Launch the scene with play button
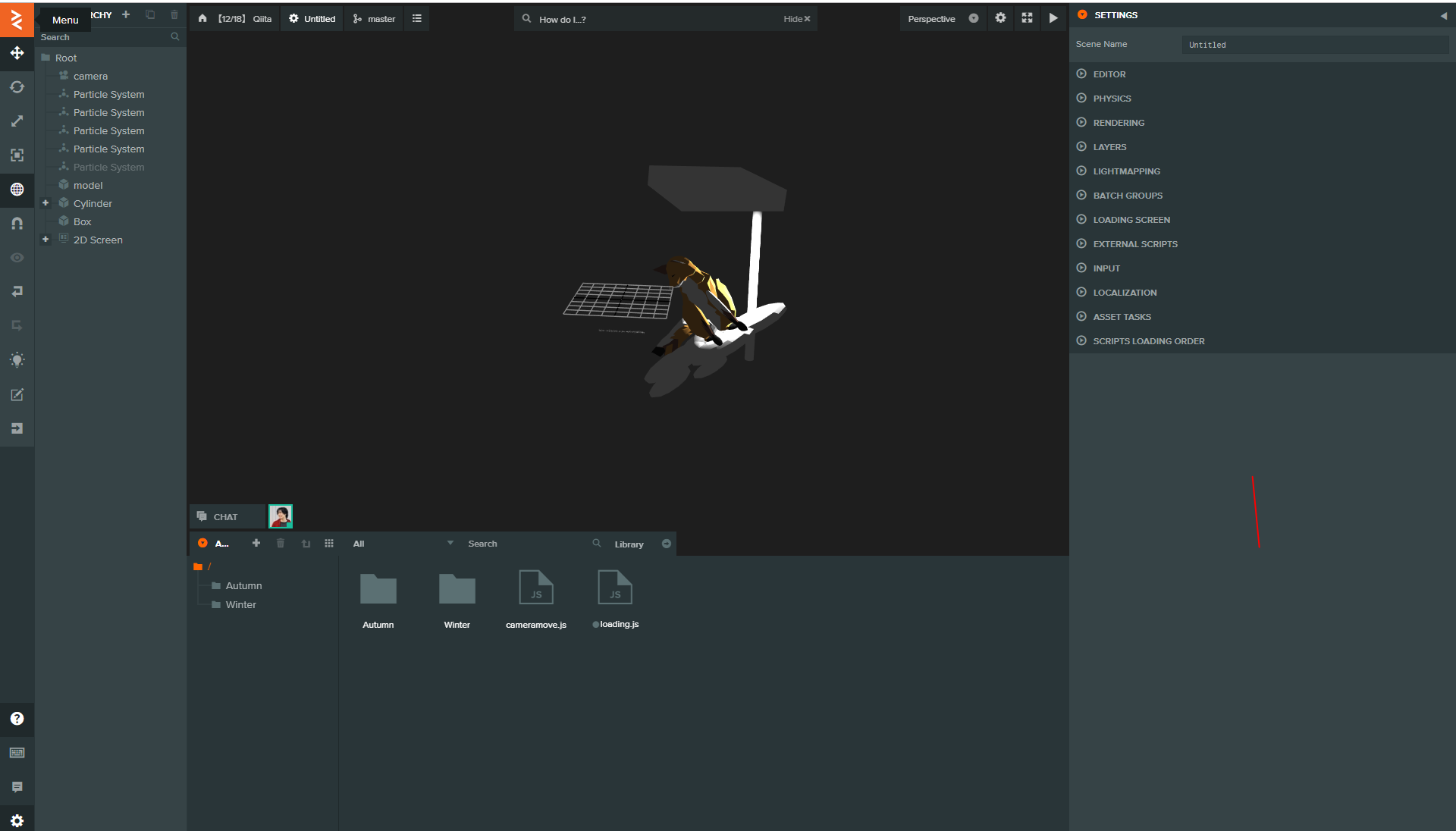Image resolution: width=1456 pixels, height=831 pixels. point(1053,18)
